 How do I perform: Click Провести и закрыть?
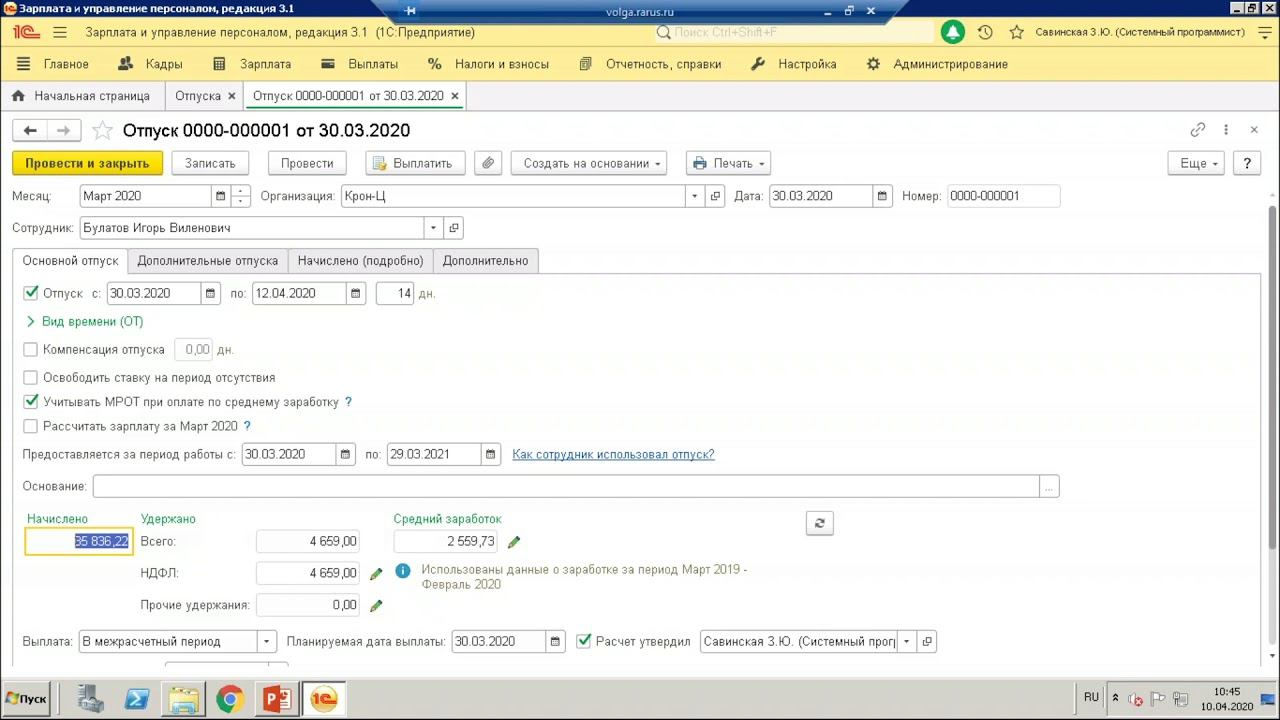(x=87, y=163)
